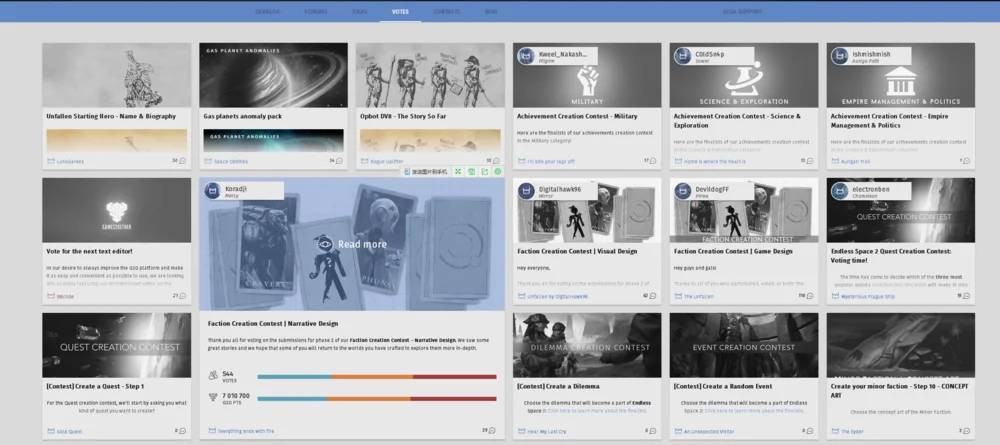1000x445 pixels.
Task: Click Koradji user avatar
Action: (212, 191)
